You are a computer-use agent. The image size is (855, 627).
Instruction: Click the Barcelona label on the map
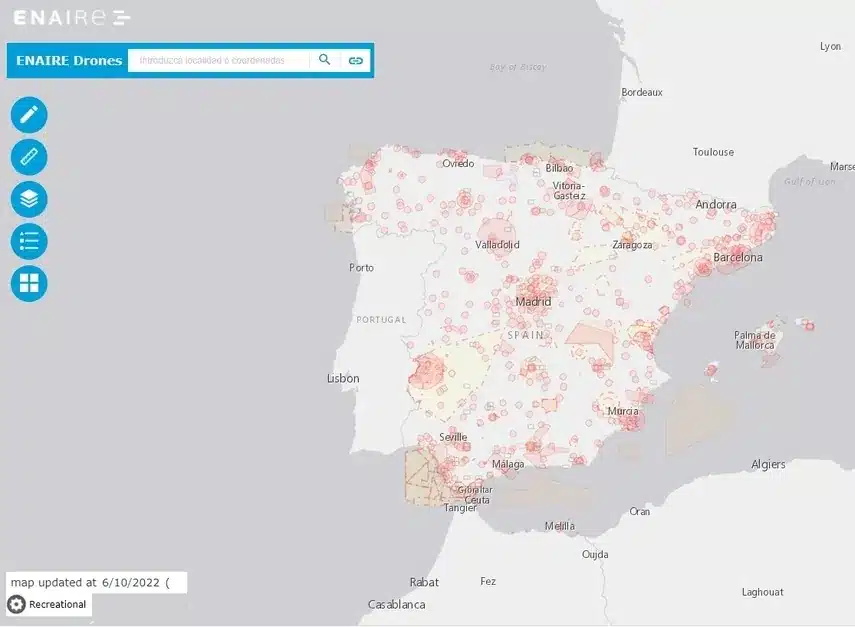[x=738, y=257]
